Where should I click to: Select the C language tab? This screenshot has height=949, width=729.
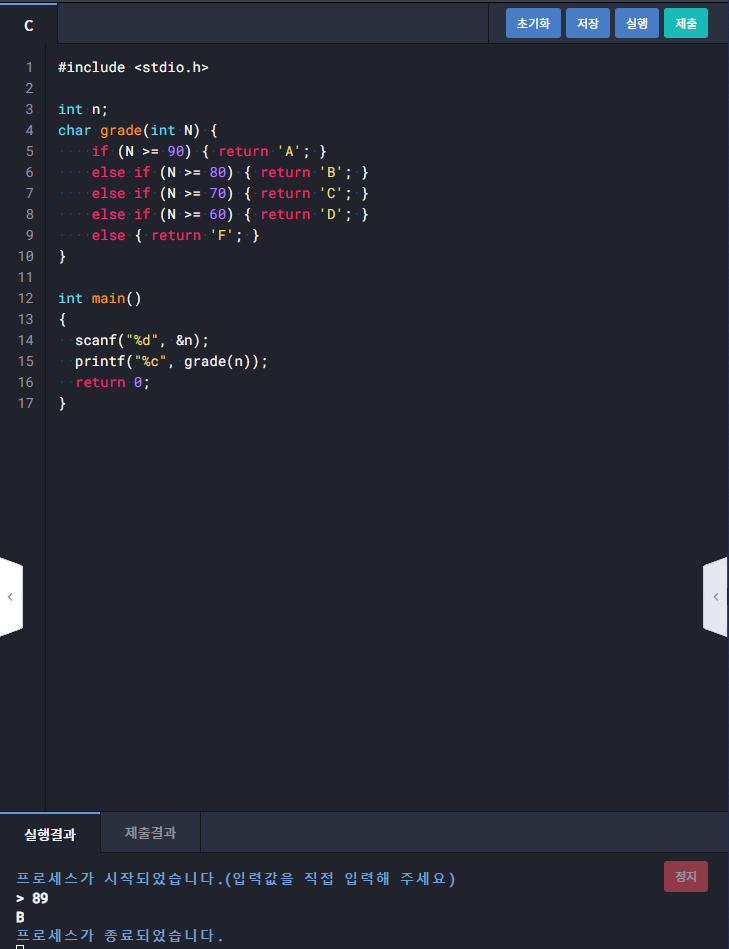pyautogui.click(x=28, y=25)
